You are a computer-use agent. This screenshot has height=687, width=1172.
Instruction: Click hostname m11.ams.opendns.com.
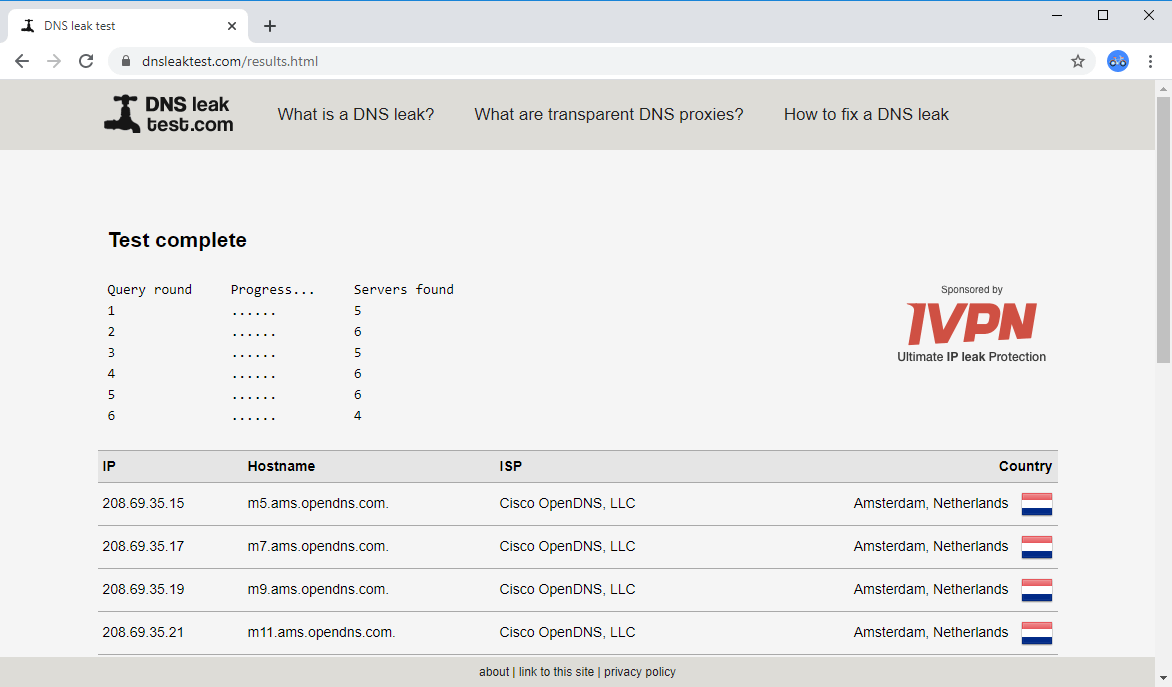[321, 632]
